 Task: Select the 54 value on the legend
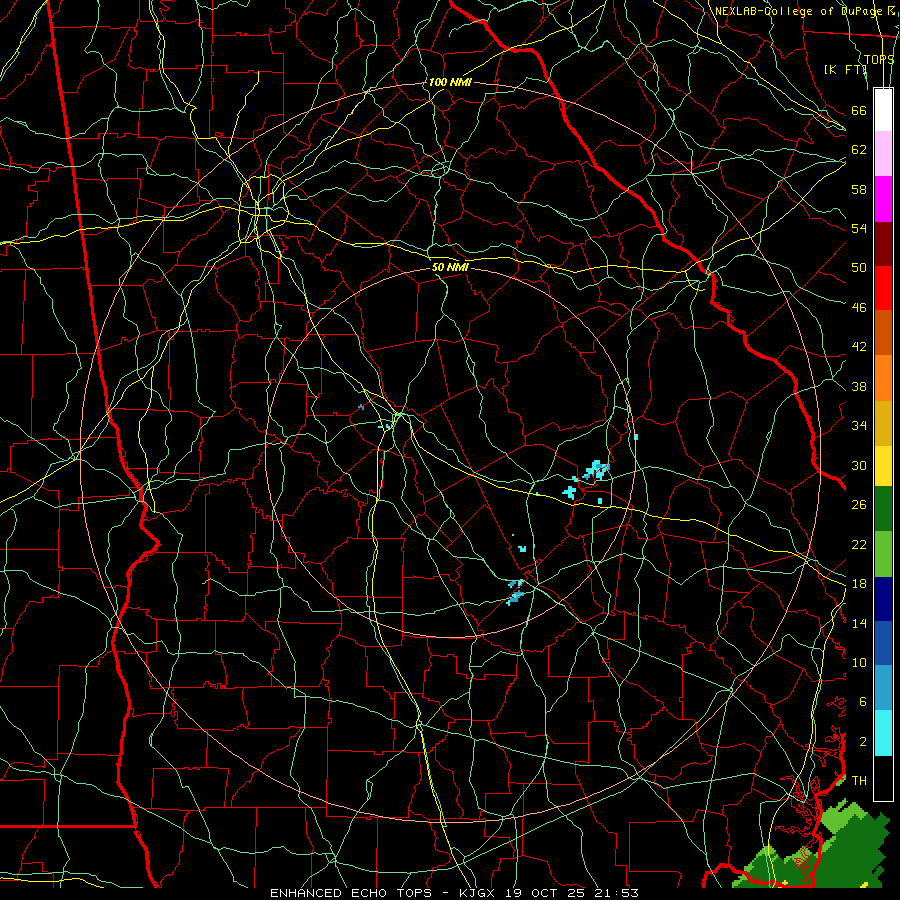[x=859, y=228]
